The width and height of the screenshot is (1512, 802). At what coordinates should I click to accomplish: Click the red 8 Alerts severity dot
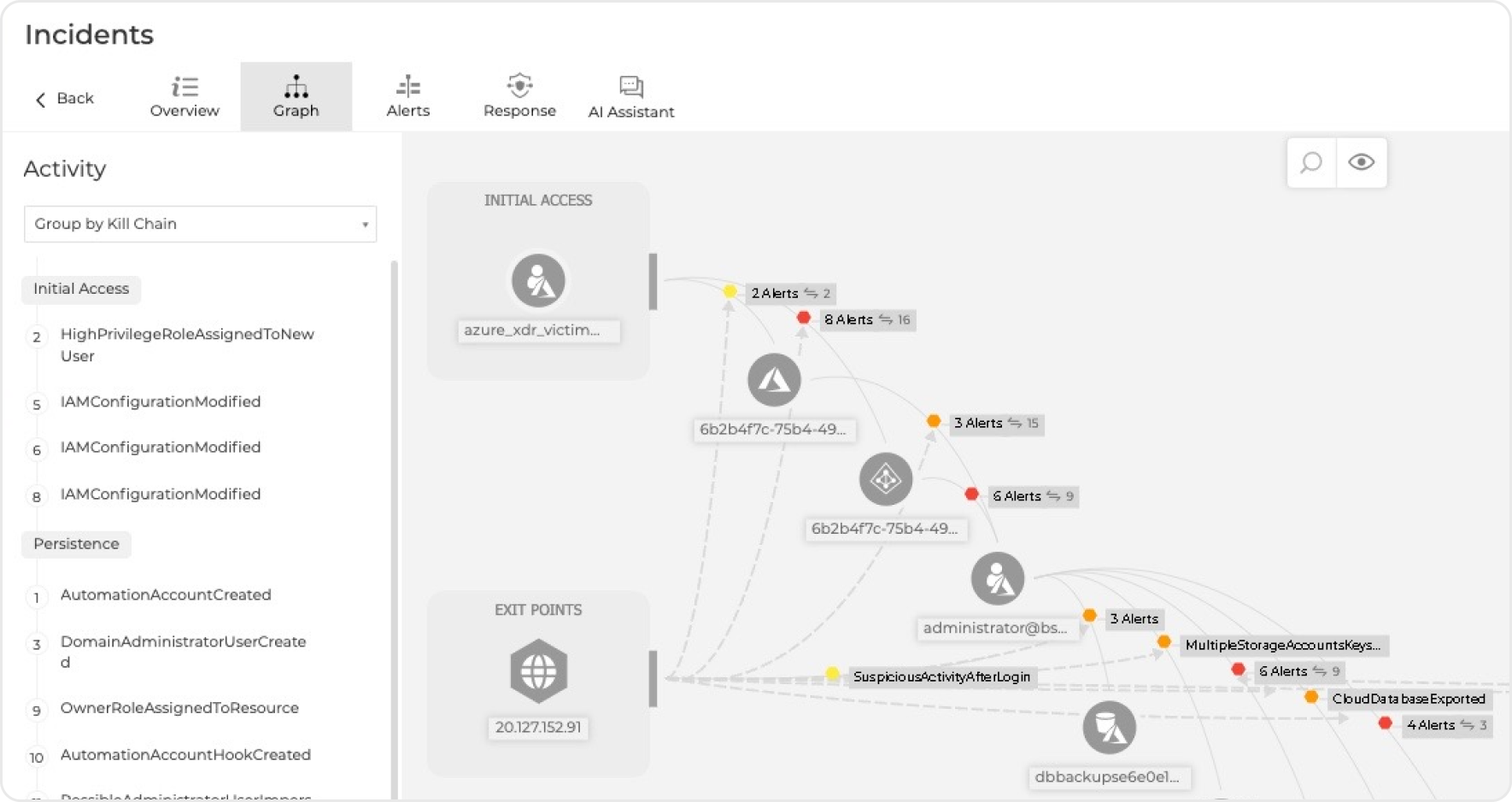(804, 318)
